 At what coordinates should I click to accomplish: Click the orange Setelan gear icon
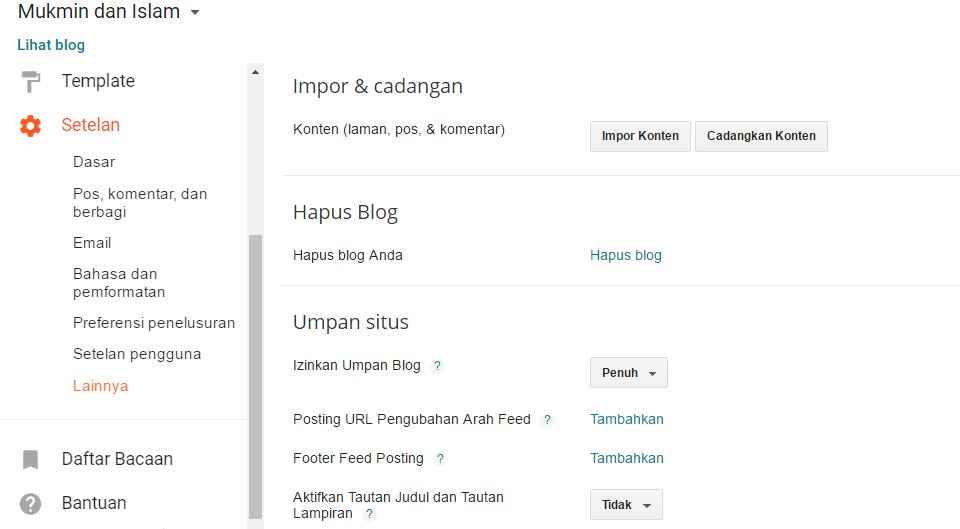tap(30, 126)
